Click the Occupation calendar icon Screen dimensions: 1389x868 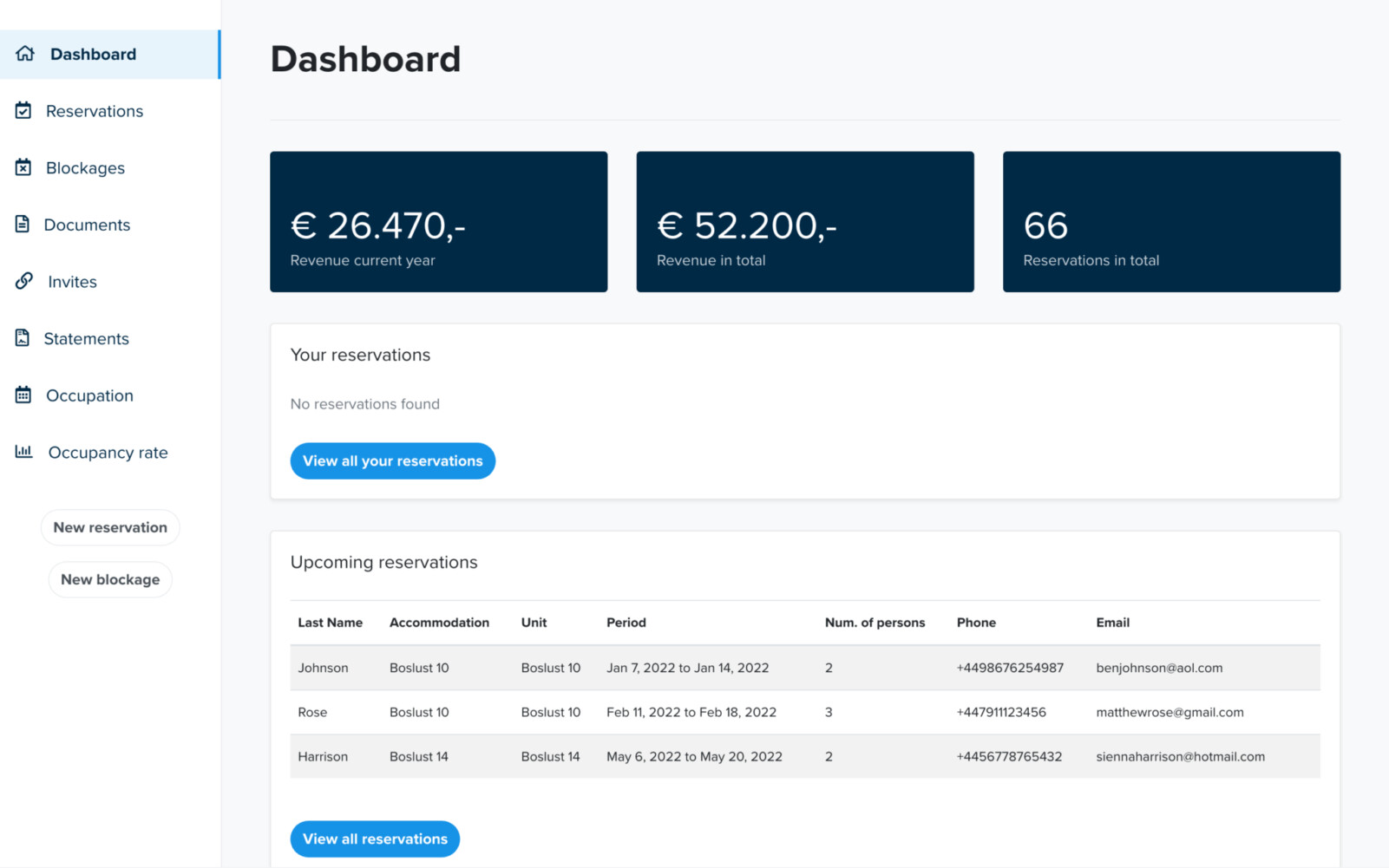tap(23, 395)
